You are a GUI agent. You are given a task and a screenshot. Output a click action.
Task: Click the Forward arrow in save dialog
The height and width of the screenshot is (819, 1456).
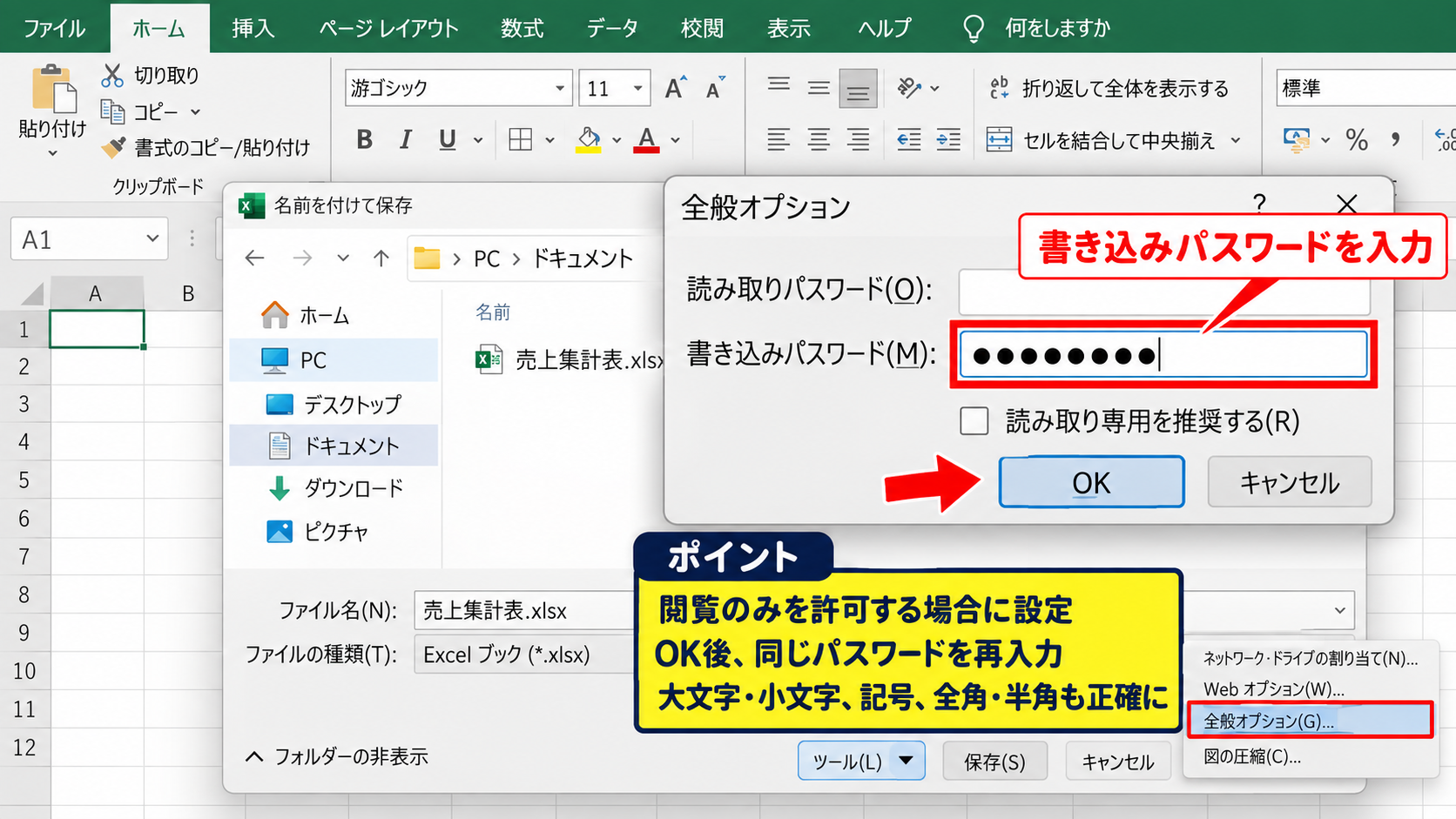coord(302,258)
